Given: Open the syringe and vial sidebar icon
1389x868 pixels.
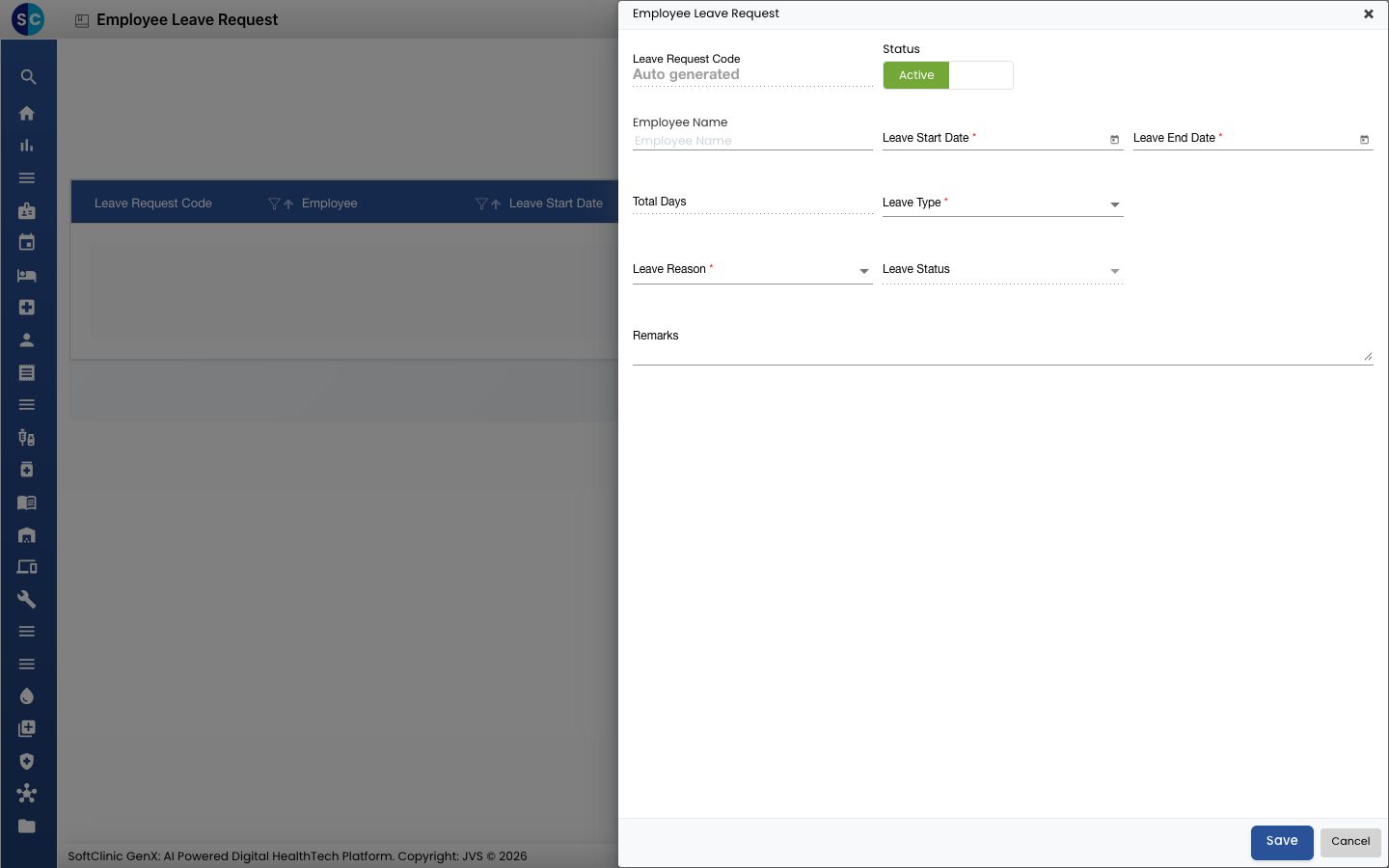Looking at the screenshot, I should 27,438.
